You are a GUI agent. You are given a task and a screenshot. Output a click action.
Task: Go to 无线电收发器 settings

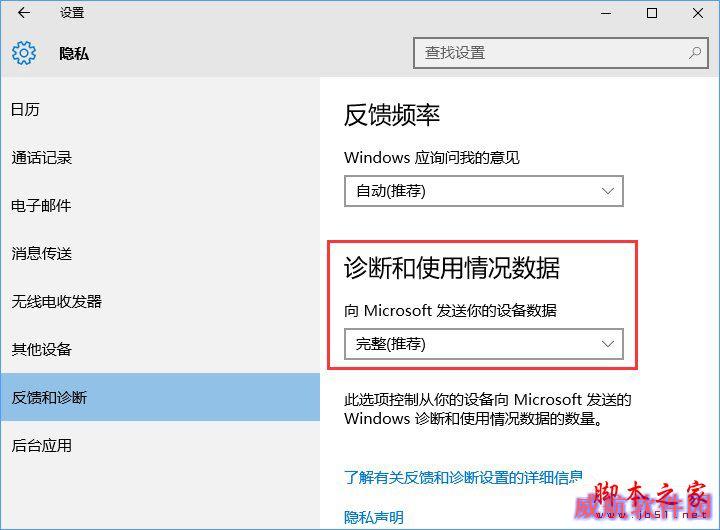(160, 301)
